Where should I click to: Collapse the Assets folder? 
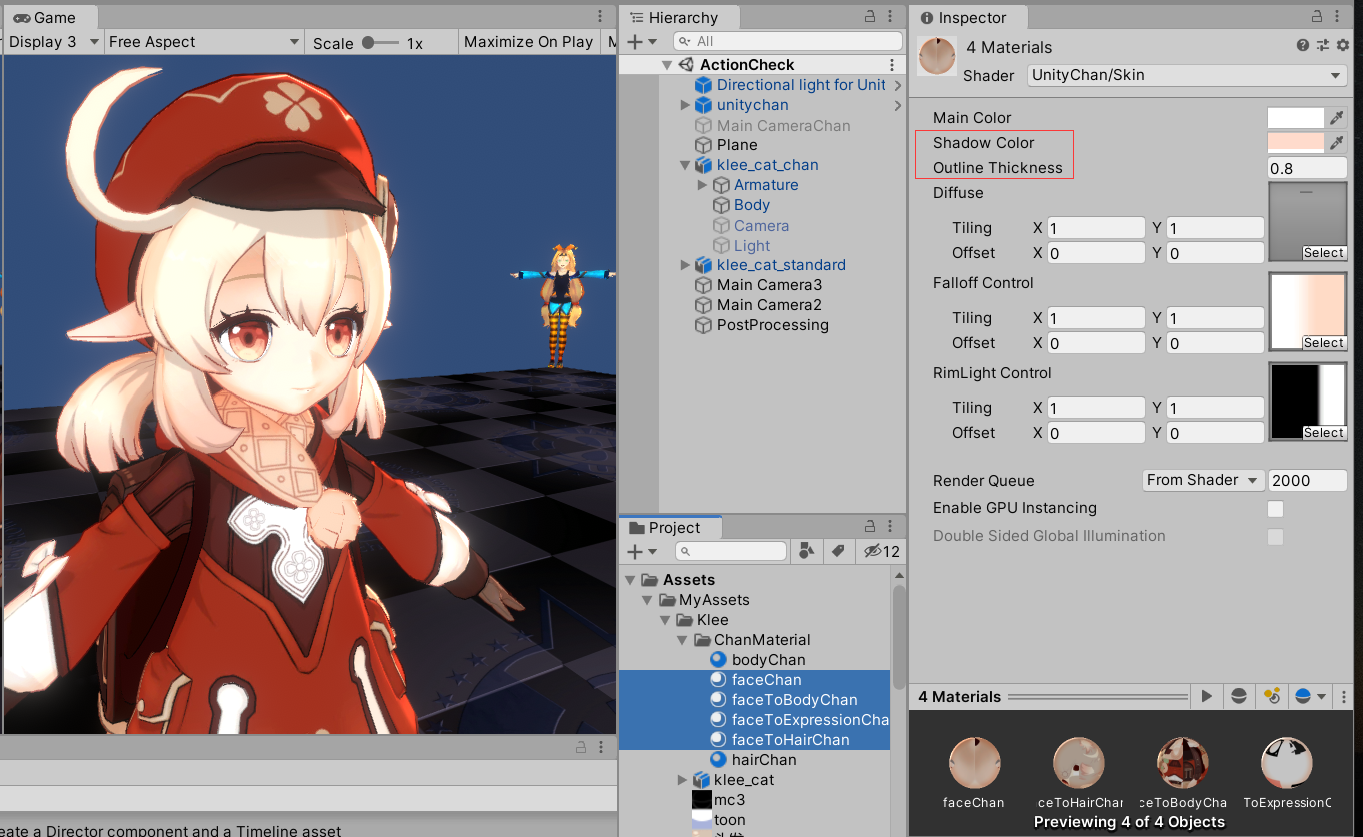[630, 580]
